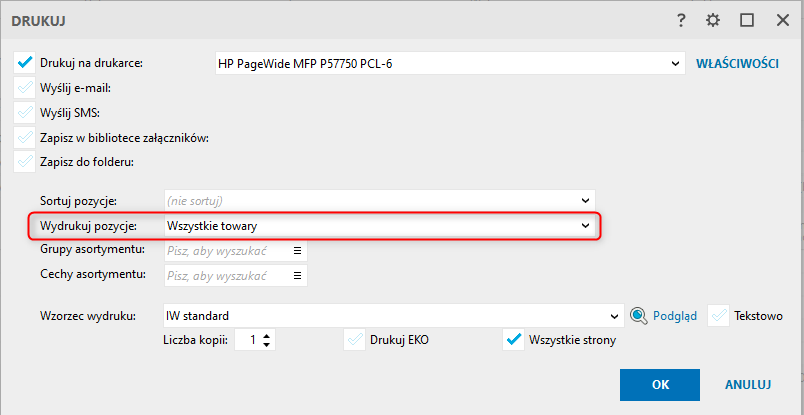Open dialog settings via gear icon
Viewport: 804px width, 415px height.
pyautogui.click(x=712, y=21)
